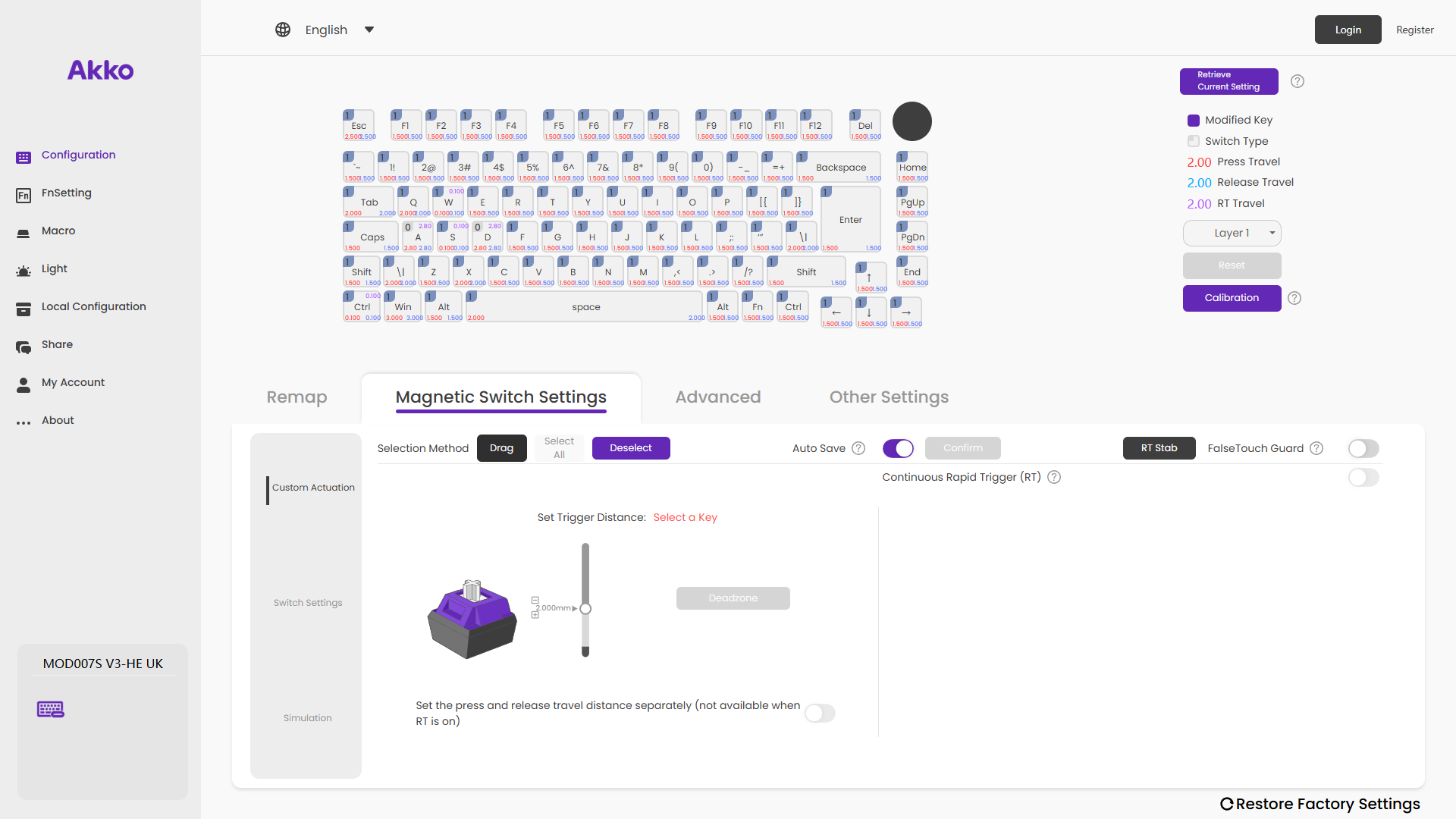Click the Light settings icon
The image size is (1456, 819).
coord(24,270)
